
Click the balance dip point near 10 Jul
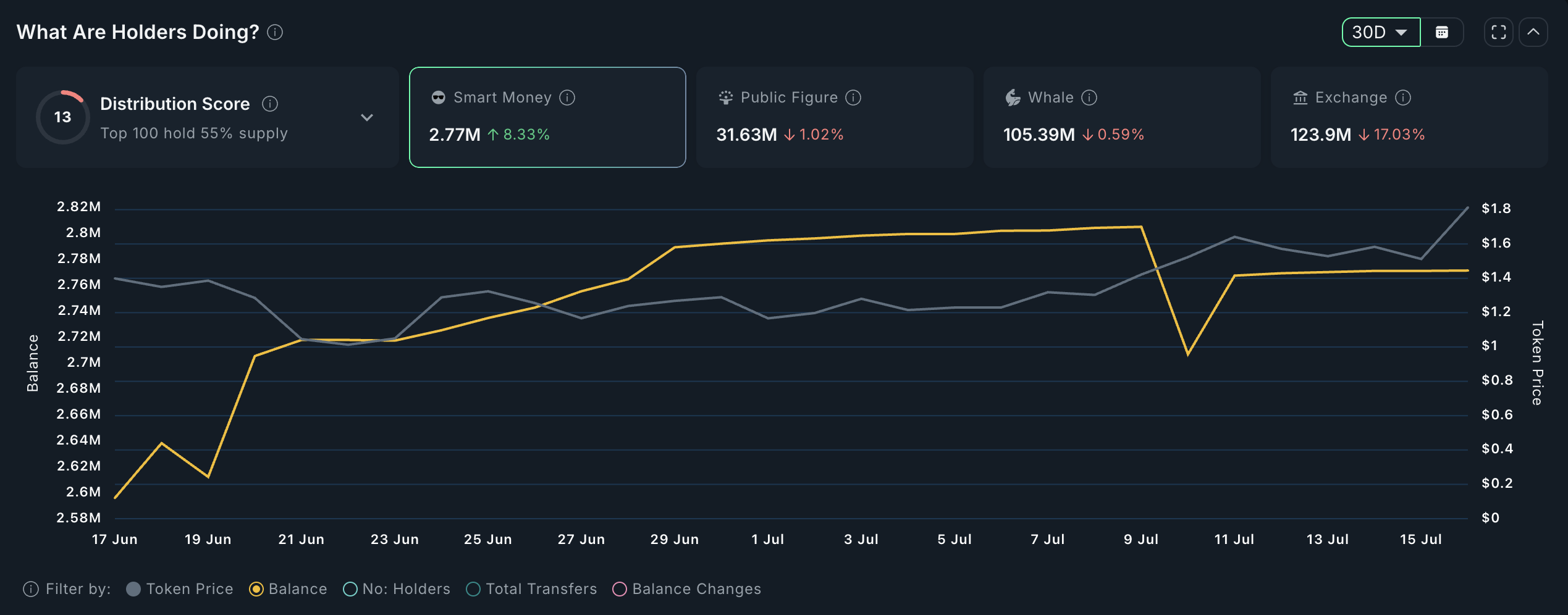point(1187,354)
